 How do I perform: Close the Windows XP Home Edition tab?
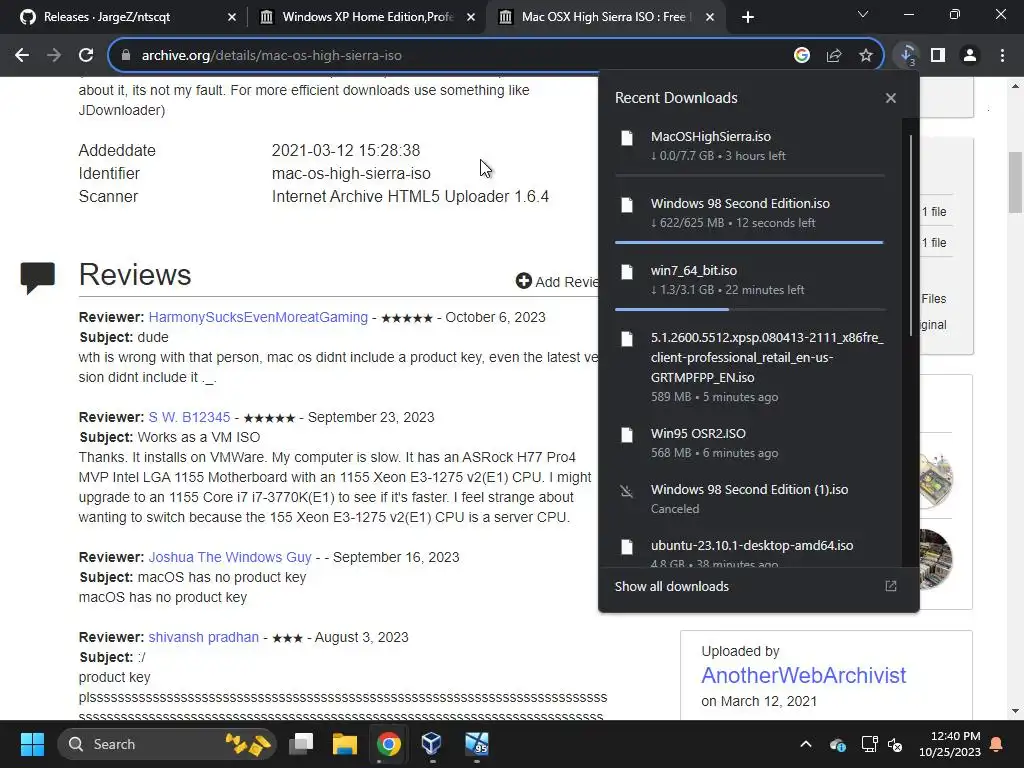tap(470, 17)
